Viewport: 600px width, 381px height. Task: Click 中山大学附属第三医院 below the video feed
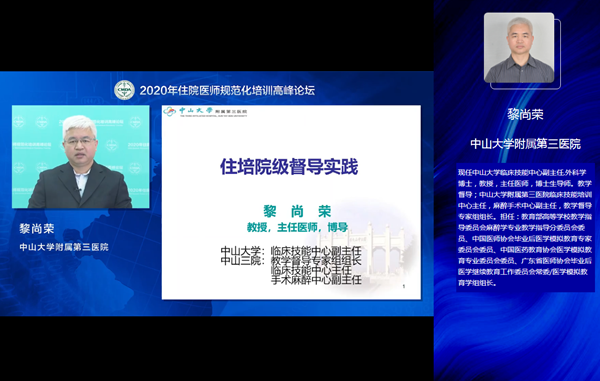coord(64,247)
